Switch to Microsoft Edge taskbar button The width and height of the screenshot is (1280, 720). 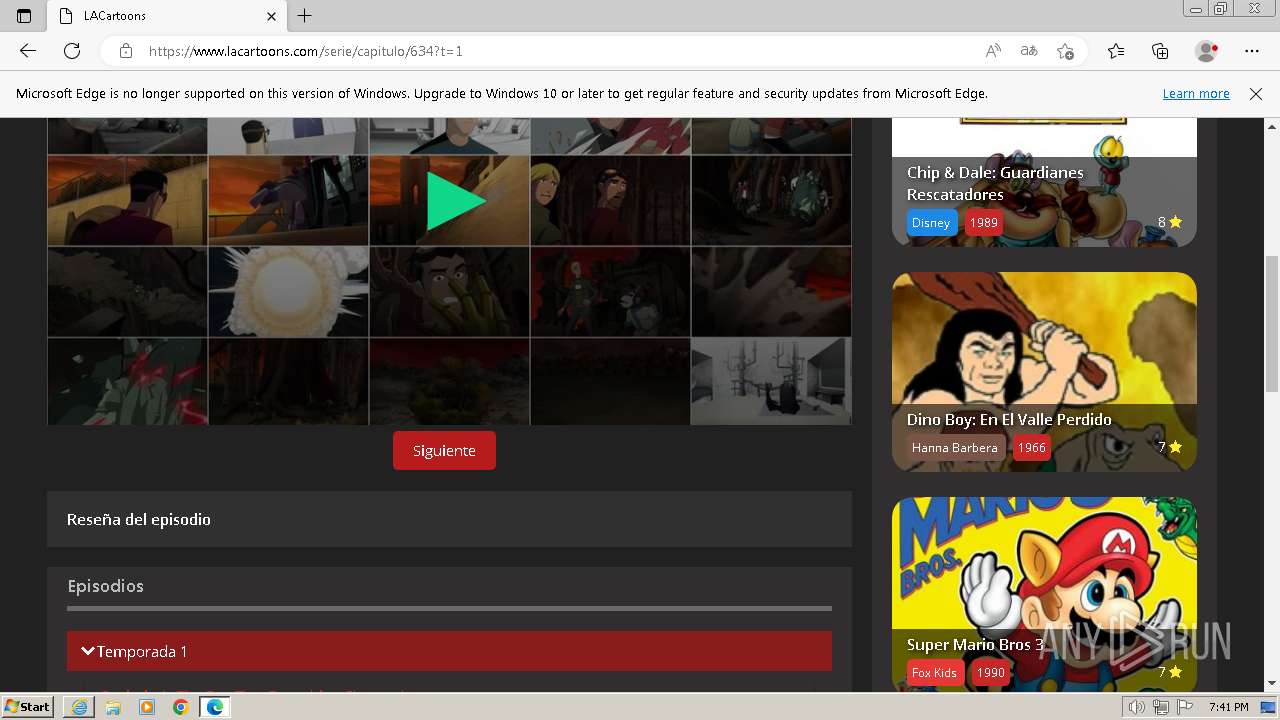pos(214,707)
